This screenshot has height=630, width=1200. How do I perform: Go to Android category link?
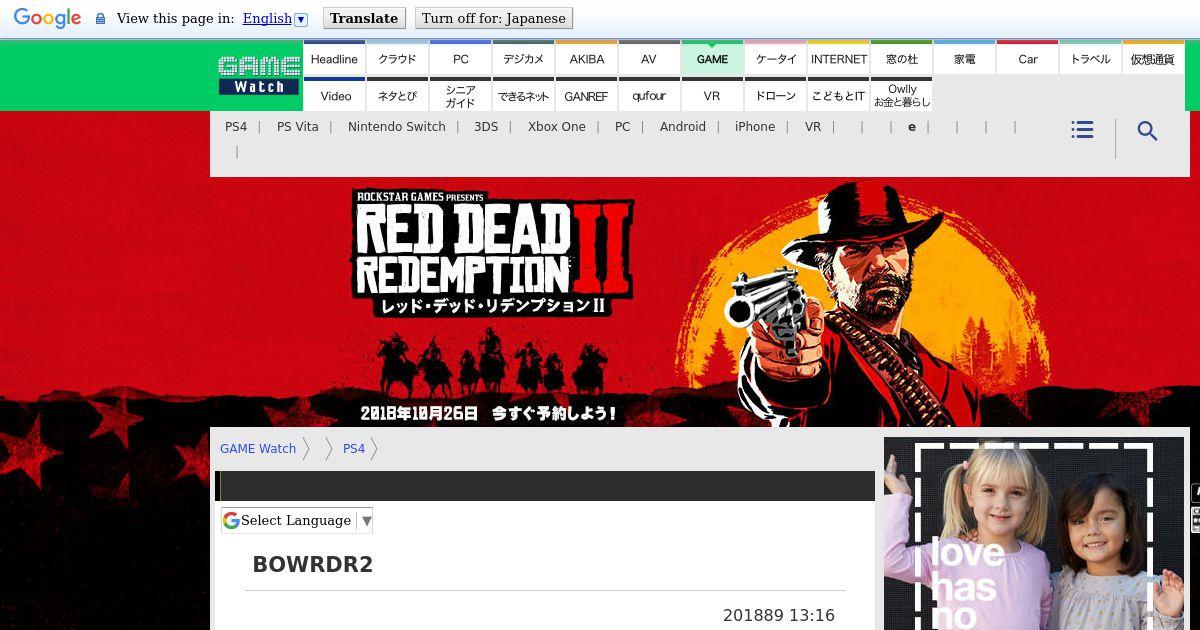tap(683, 127)
